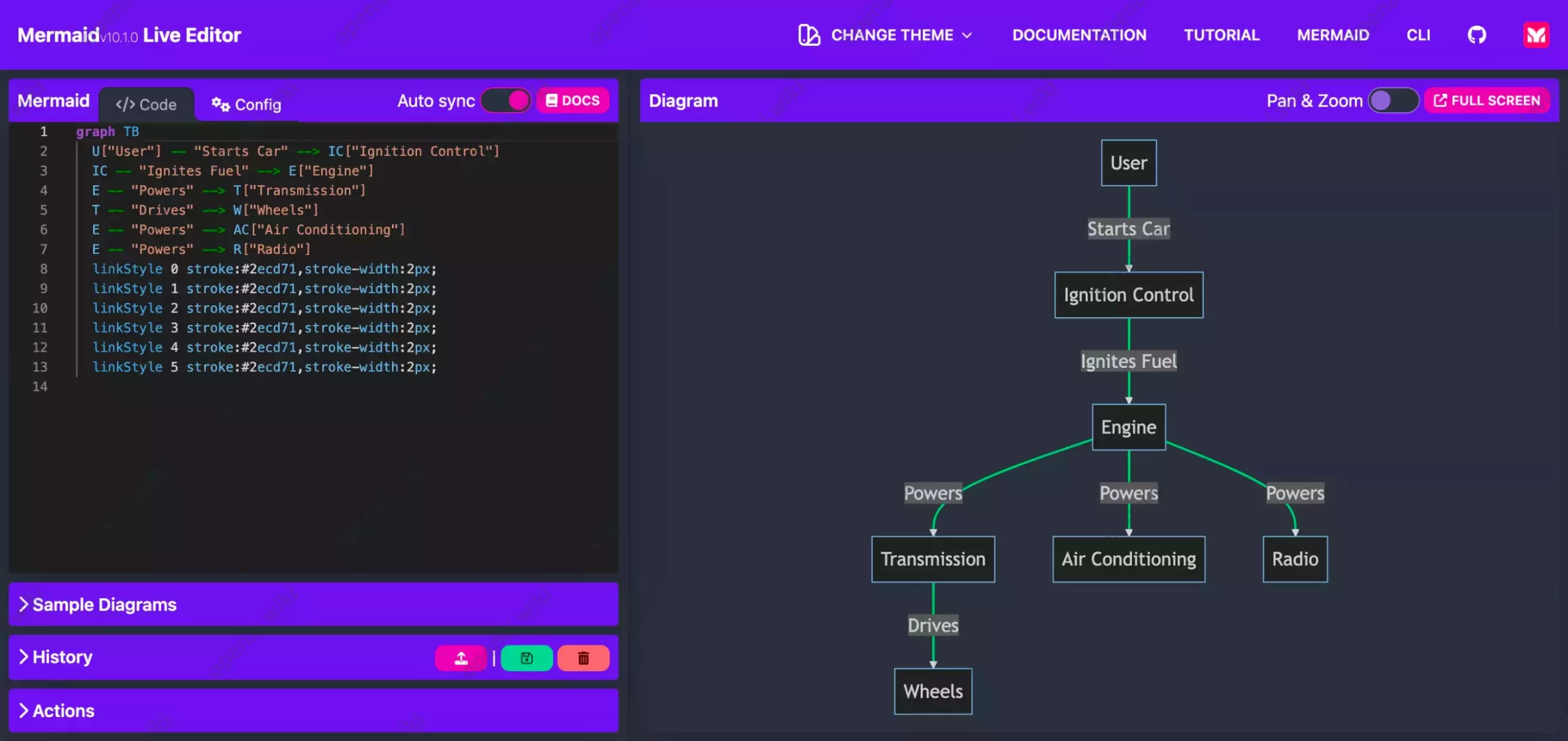The height and width of the screenshot is (741, 1568).
Task: Click the Transmission node
Action: coord(933,559)
